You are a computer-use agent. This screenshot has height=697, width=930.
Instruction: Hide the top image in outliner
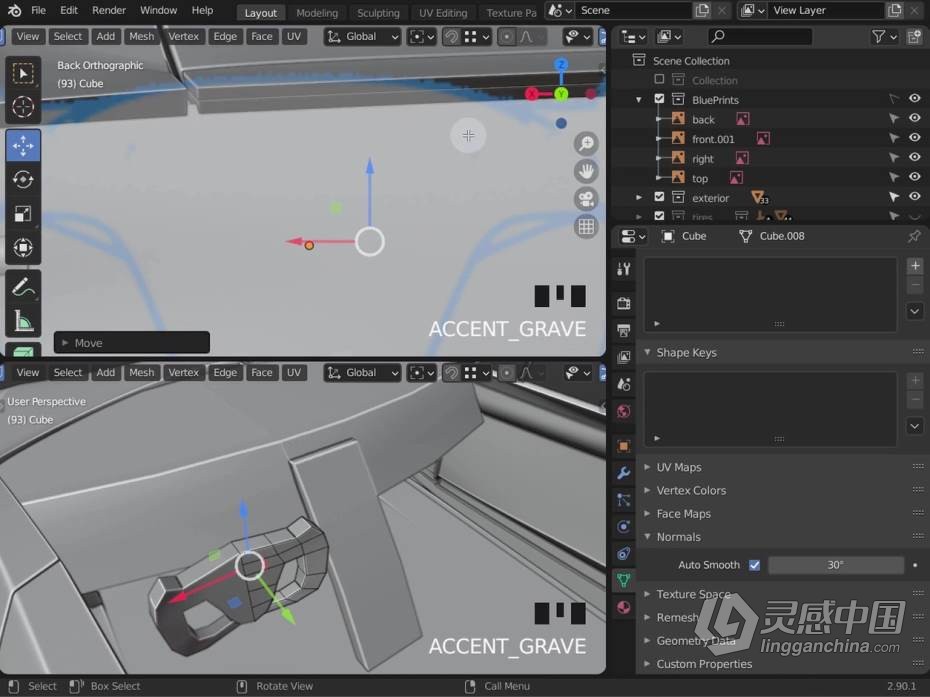tap(915, 177)
